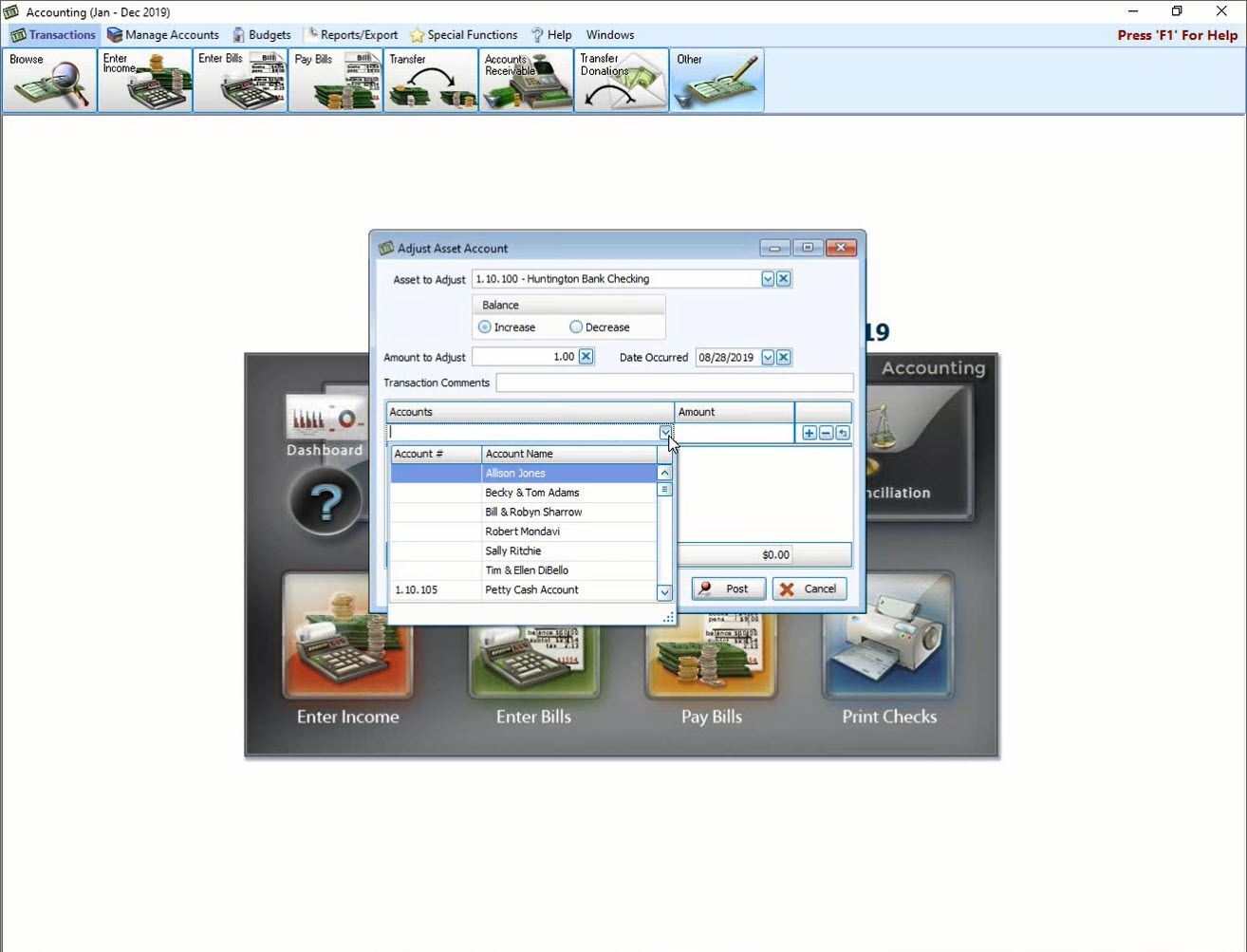Cancel the Adjust Asset Account dialog
This screenshot has height=952, width=1247.
[x=809, y=588]
